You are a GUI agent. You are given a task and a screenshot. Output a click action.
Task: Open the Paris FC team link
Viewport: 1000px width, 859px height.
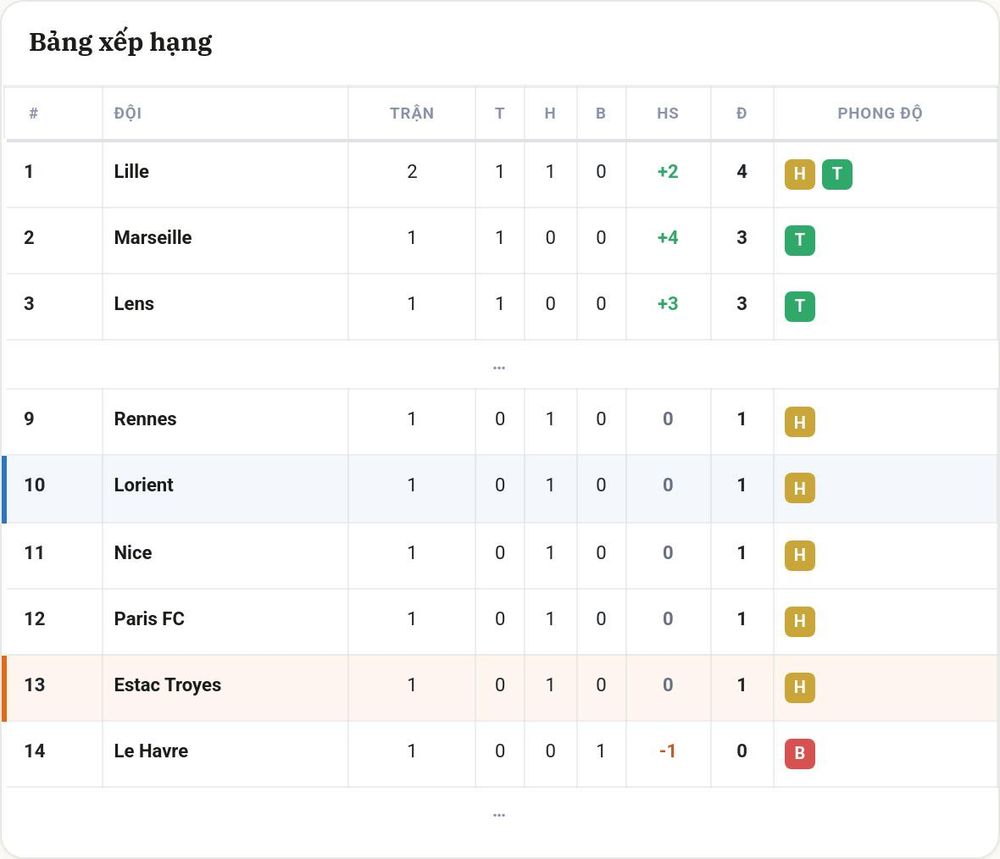click(149, 619)
